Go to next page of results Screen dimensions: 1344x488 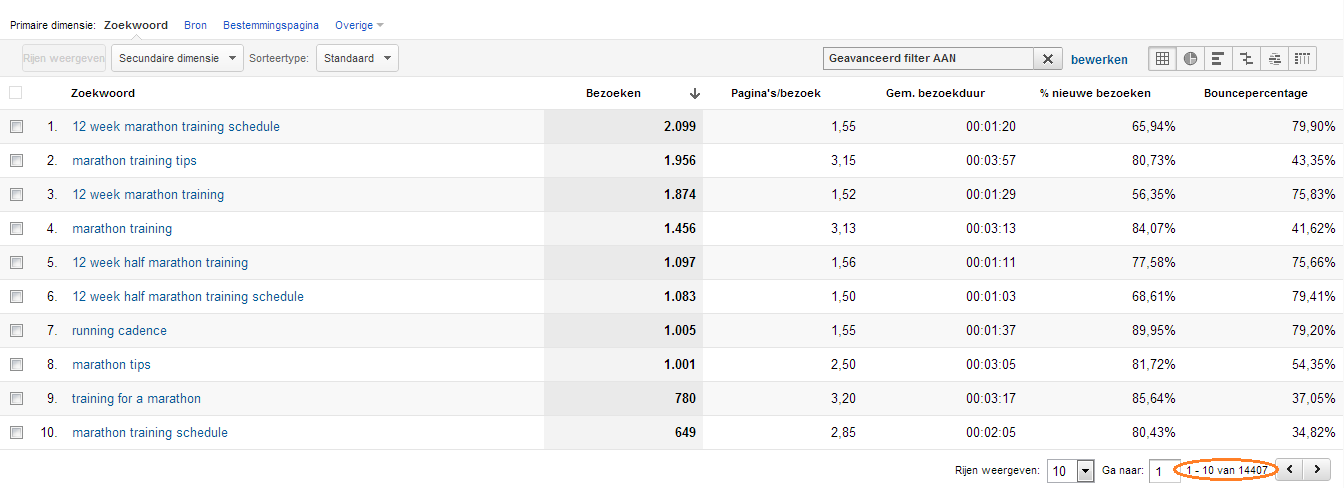(x=1318, y=469)
